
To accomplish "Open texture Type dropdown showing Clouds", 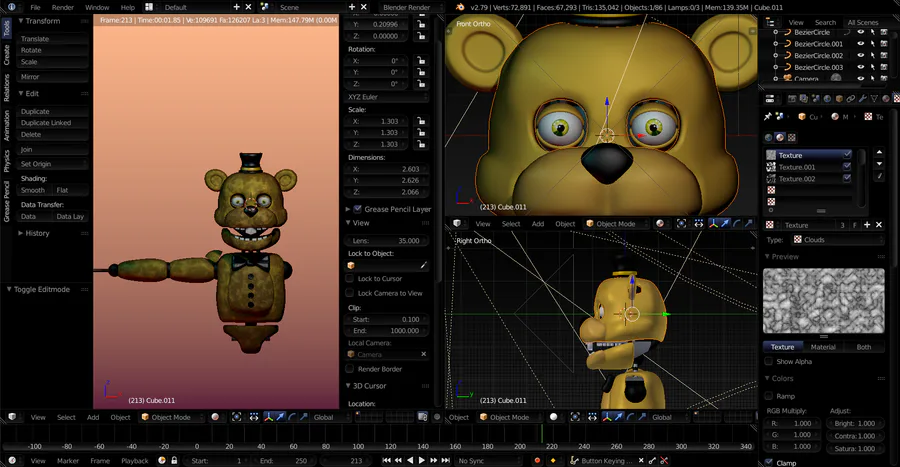I will [837, 240].
